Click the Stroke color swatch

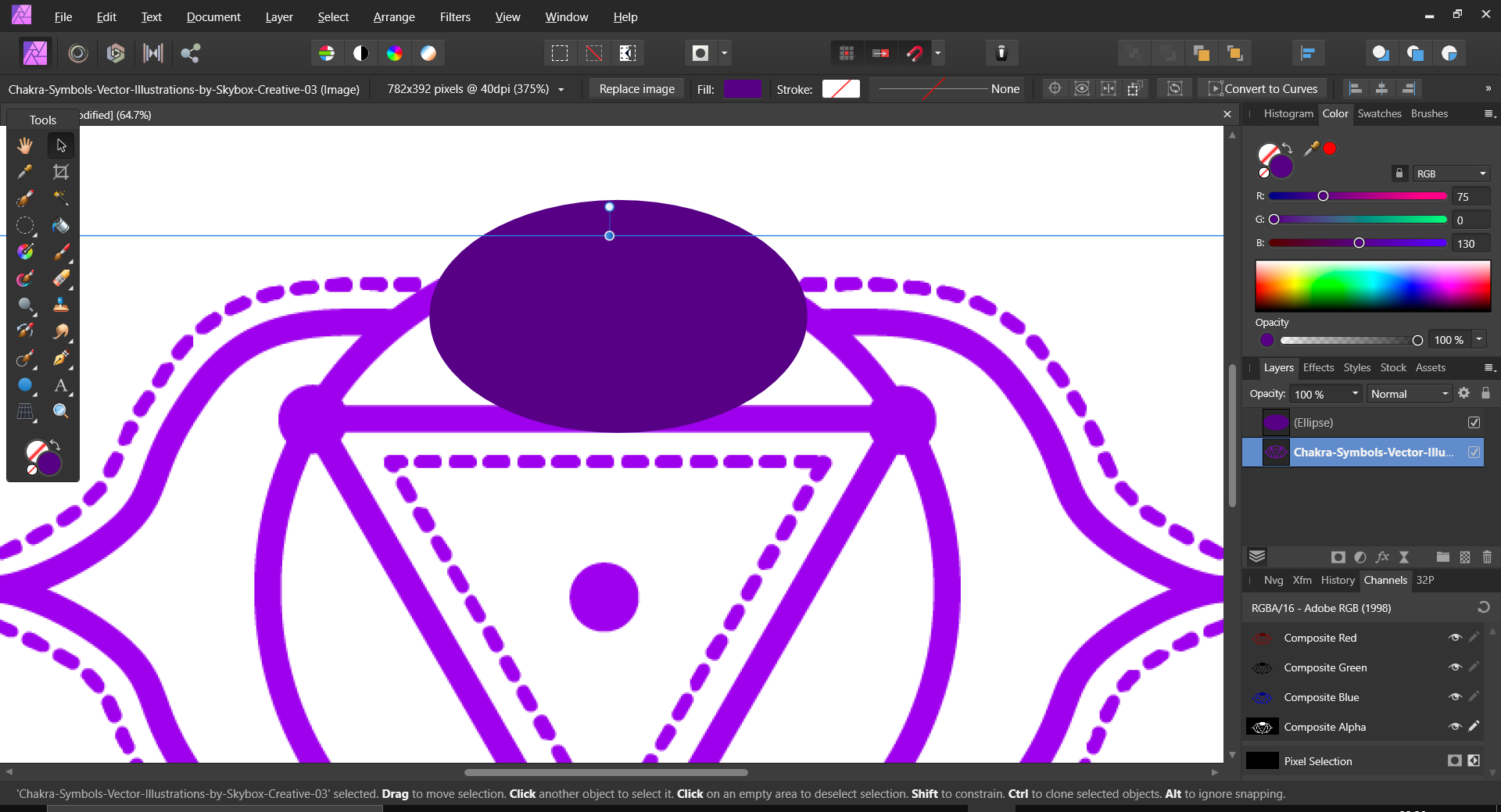tap(841, 89)
